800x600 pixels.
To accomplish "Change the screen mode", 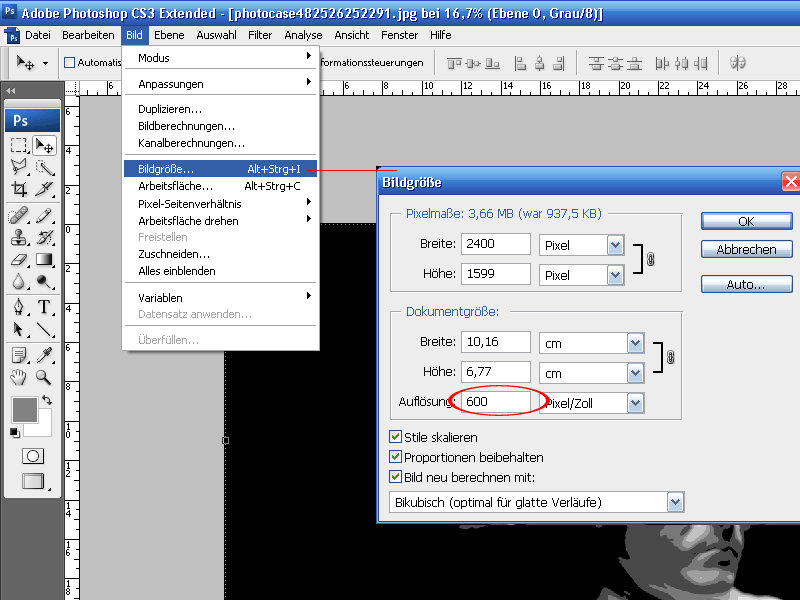I will pyautogui.click(x=34, y=481).
